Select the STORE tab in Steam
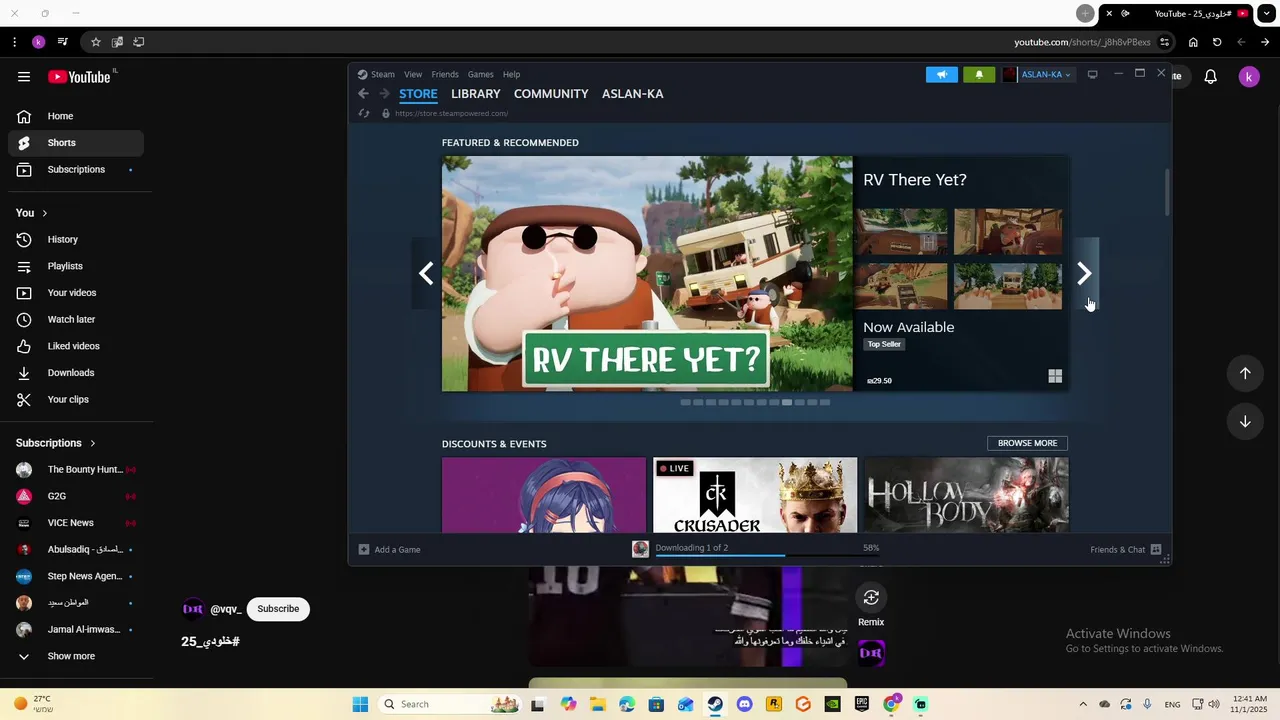 (x=418, y=94)
